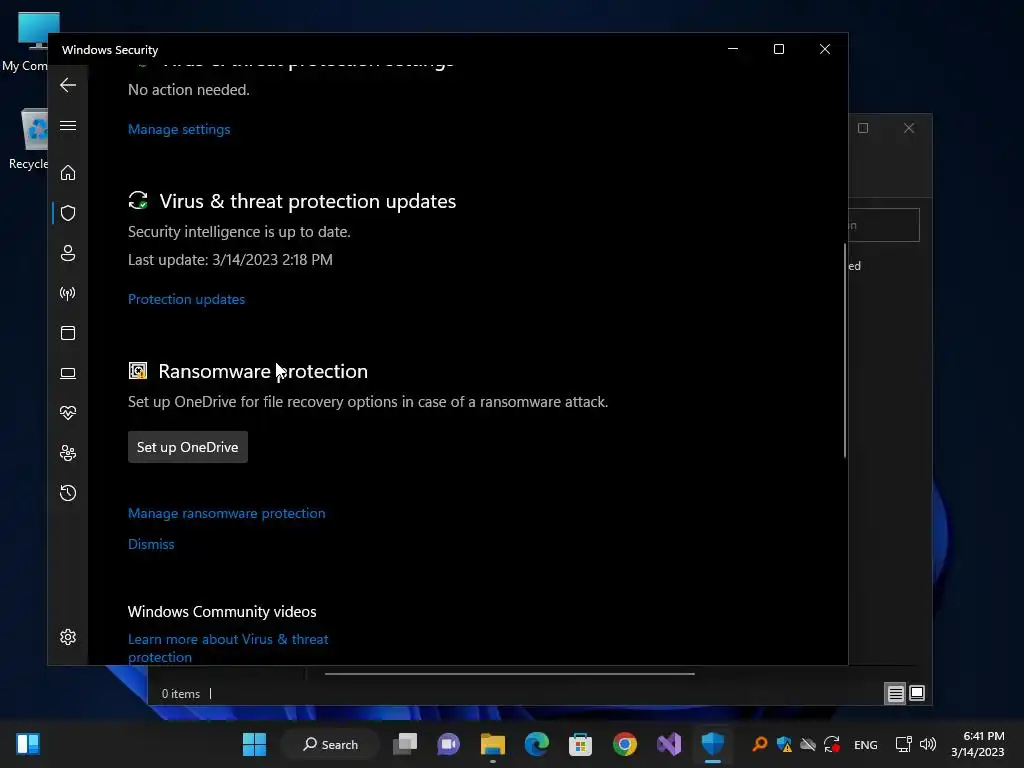
Task: Open the Windows Start menu
Action: pos(254,744)
